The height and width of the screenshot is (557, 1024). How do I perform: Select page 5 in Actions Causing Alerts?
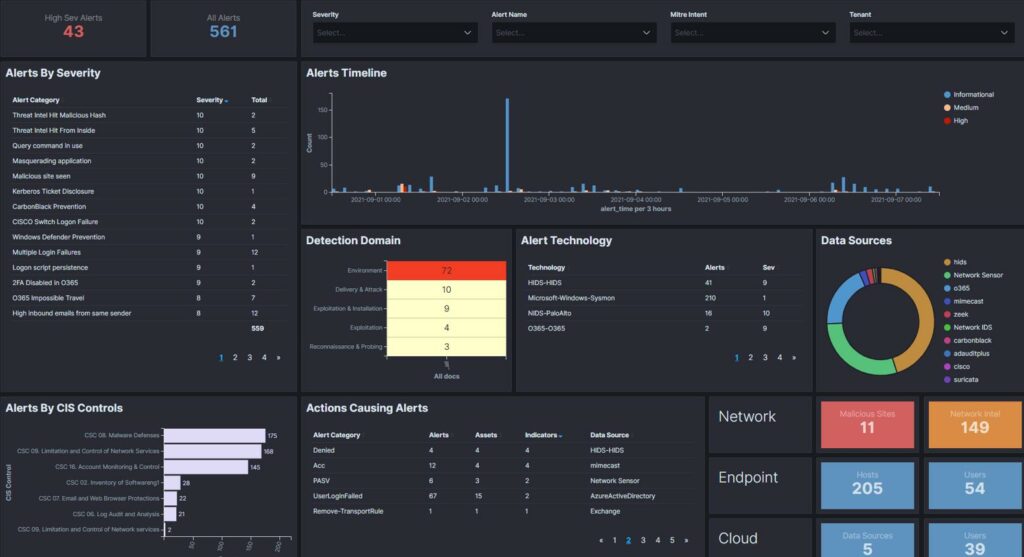coord(672,541)
